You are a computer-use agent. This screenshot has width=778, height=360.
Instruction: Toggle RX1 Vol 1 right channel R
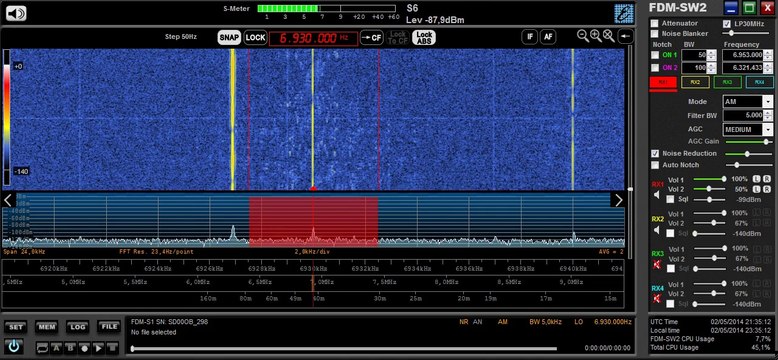(767, 179)
